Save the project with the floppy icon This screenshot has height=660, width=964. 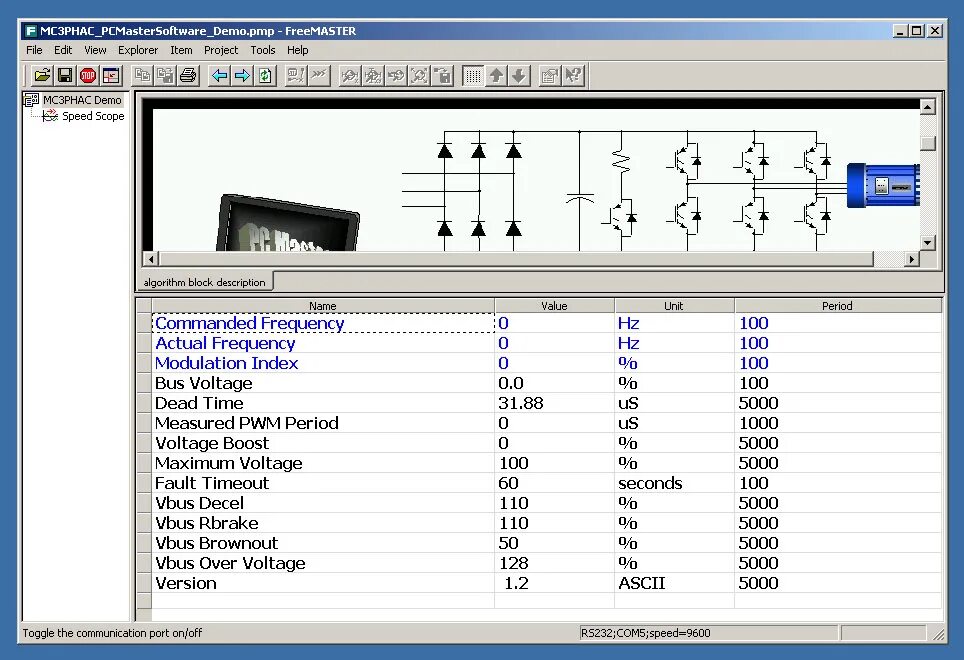(65, 76)
